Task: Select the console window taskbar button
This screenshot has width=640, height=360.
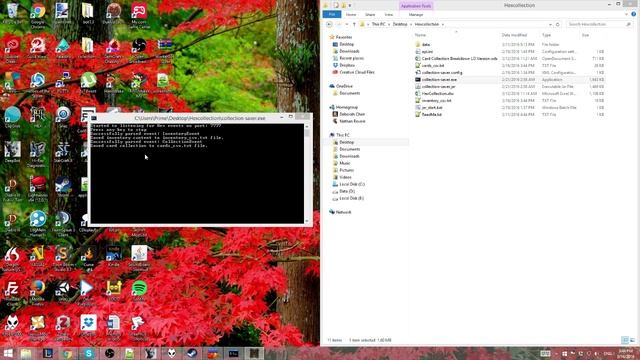Action: [x=233, y=353]
